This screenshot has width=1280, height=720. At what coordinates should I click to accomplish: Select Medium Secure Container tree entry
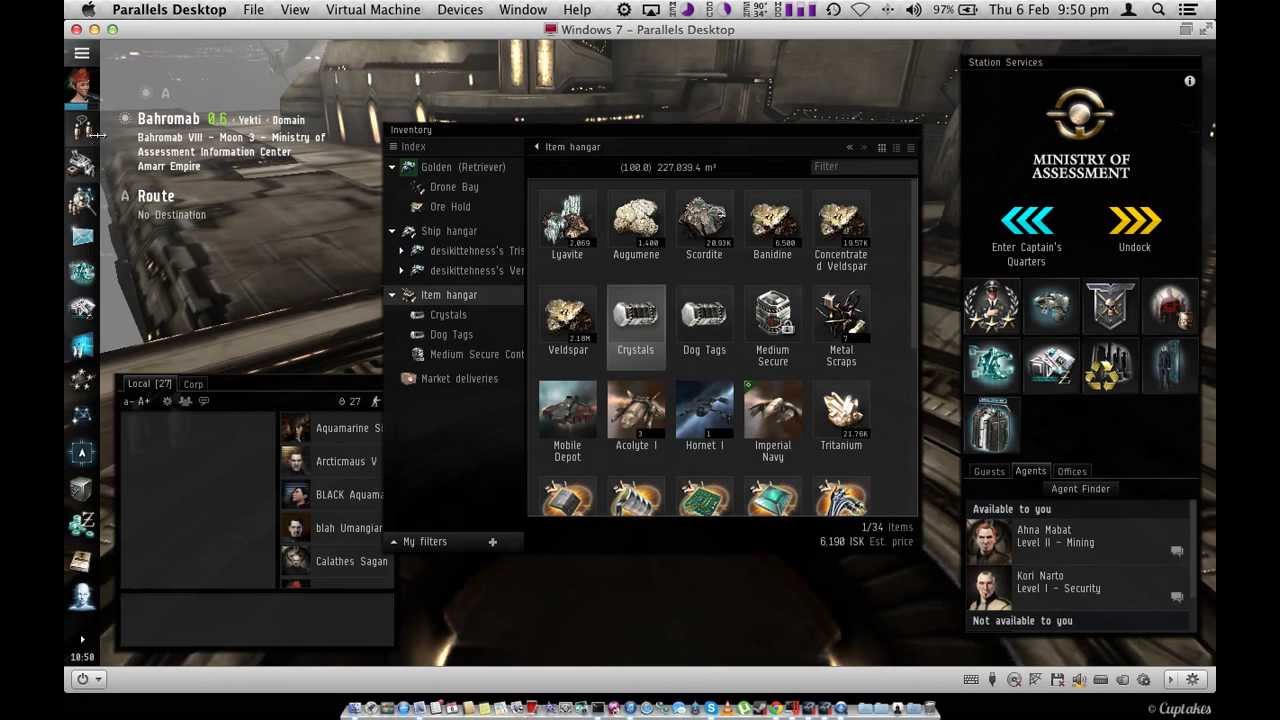click(x=476, y=355)
